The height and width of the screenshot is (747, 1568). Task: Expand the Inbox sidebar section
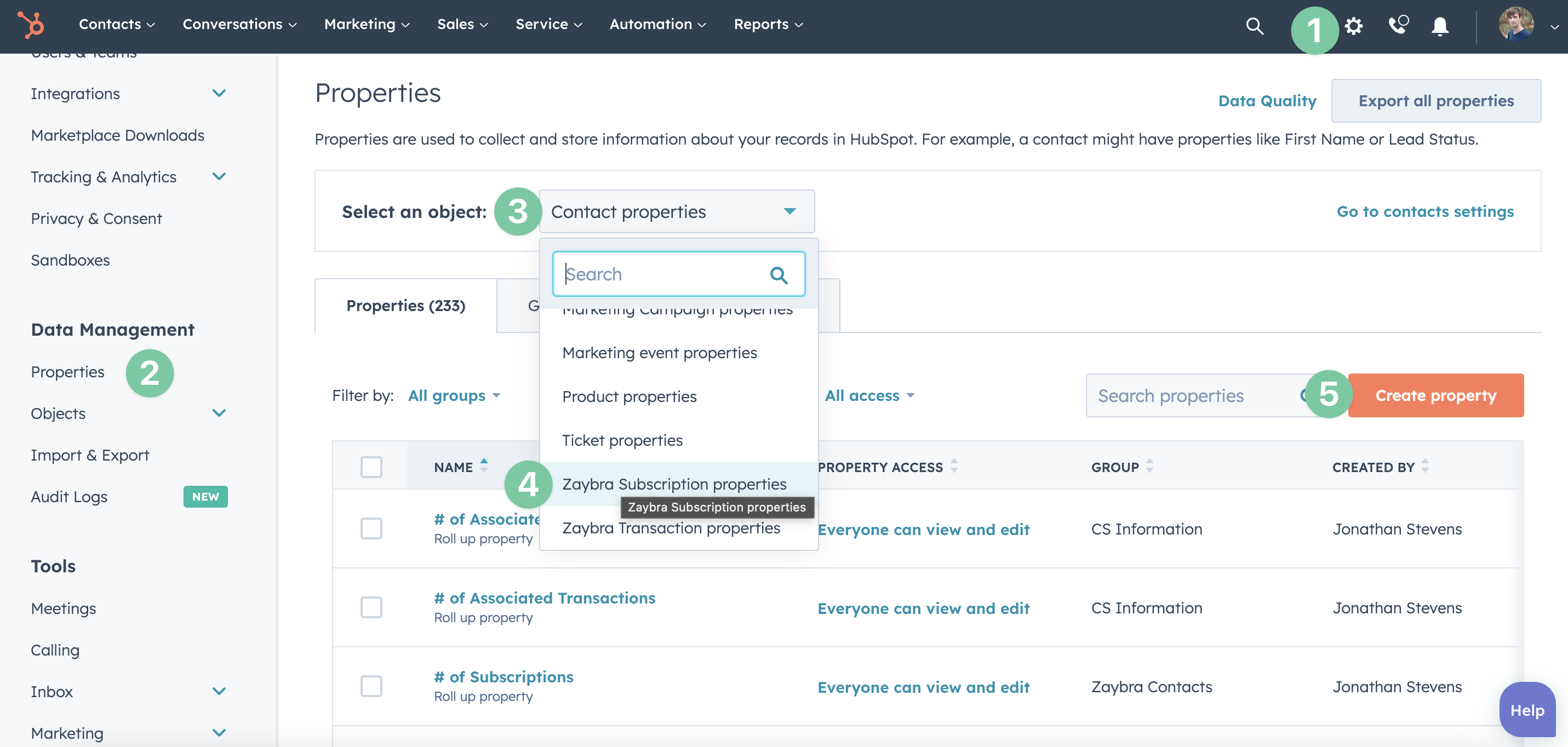click(x=219, y=691)
